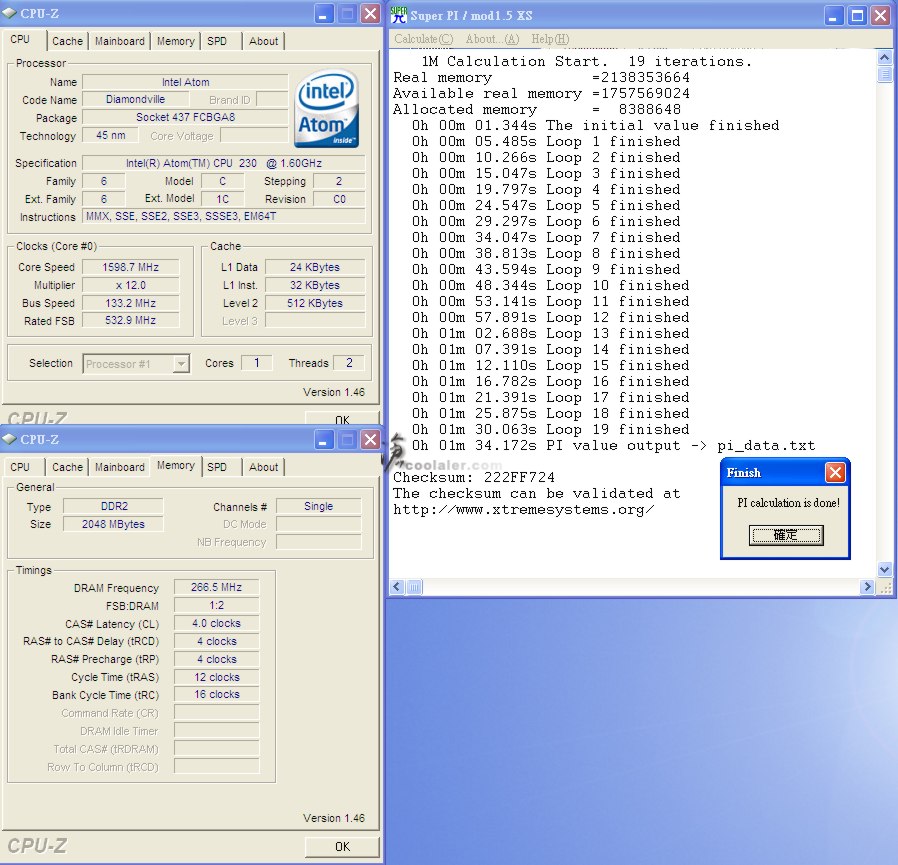
Task: Minimize the top CPU-Z window
Action: click(x=324, y=14)
